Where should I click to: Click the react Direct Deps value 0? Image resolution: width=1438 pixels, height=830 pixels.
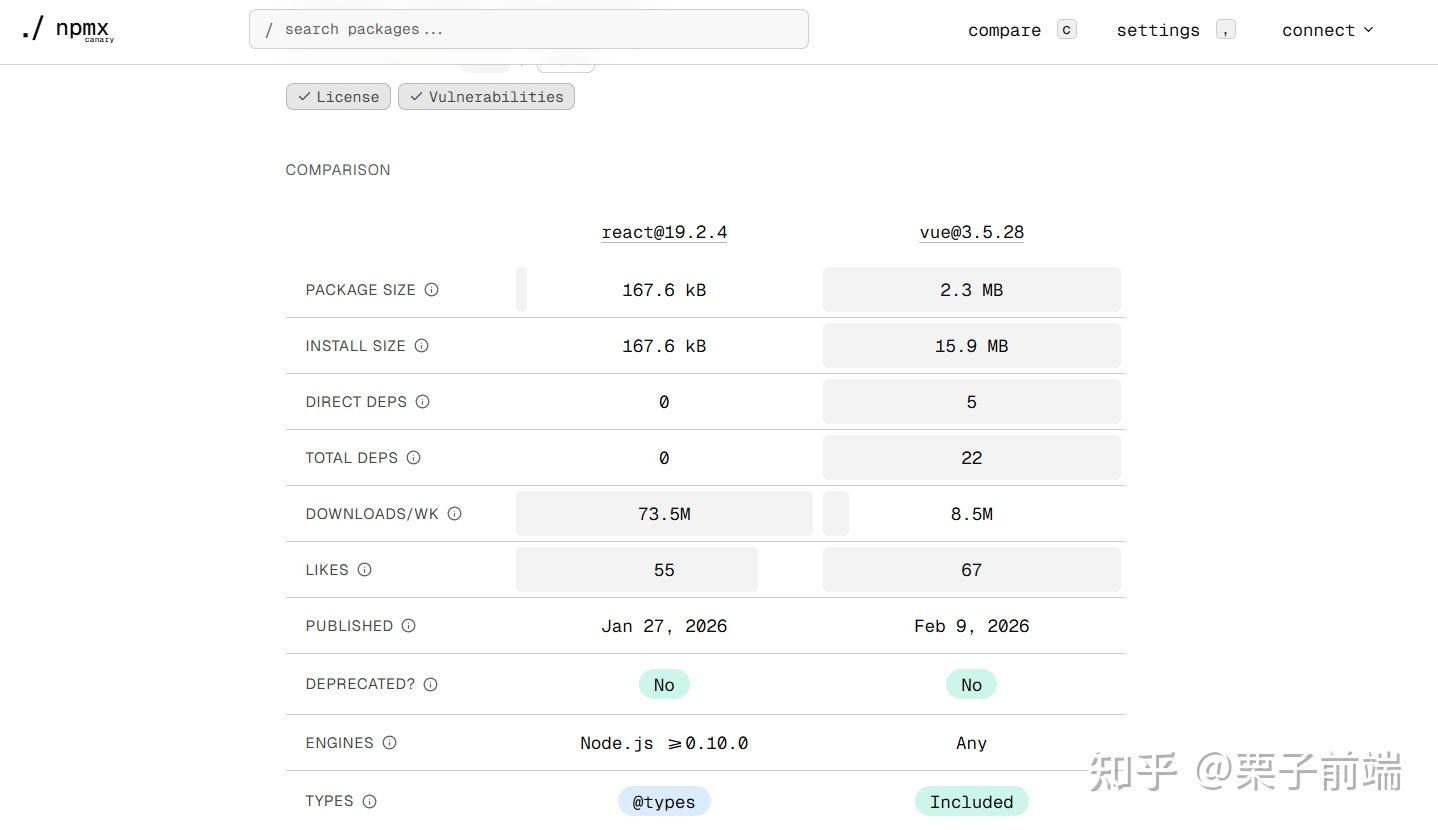pyautogui.click(x=664, y=402)
